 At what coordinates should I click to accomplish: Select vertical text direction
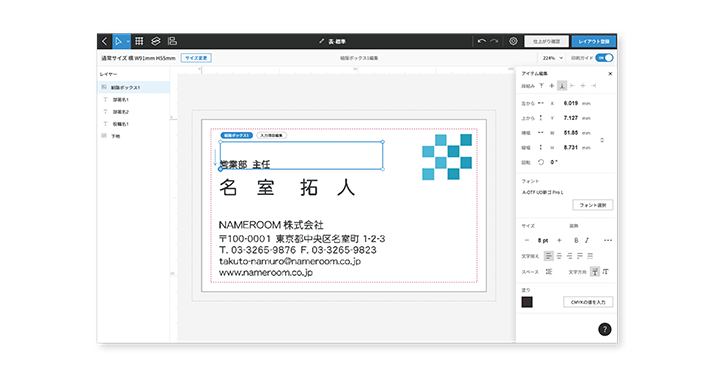[606, 272]
